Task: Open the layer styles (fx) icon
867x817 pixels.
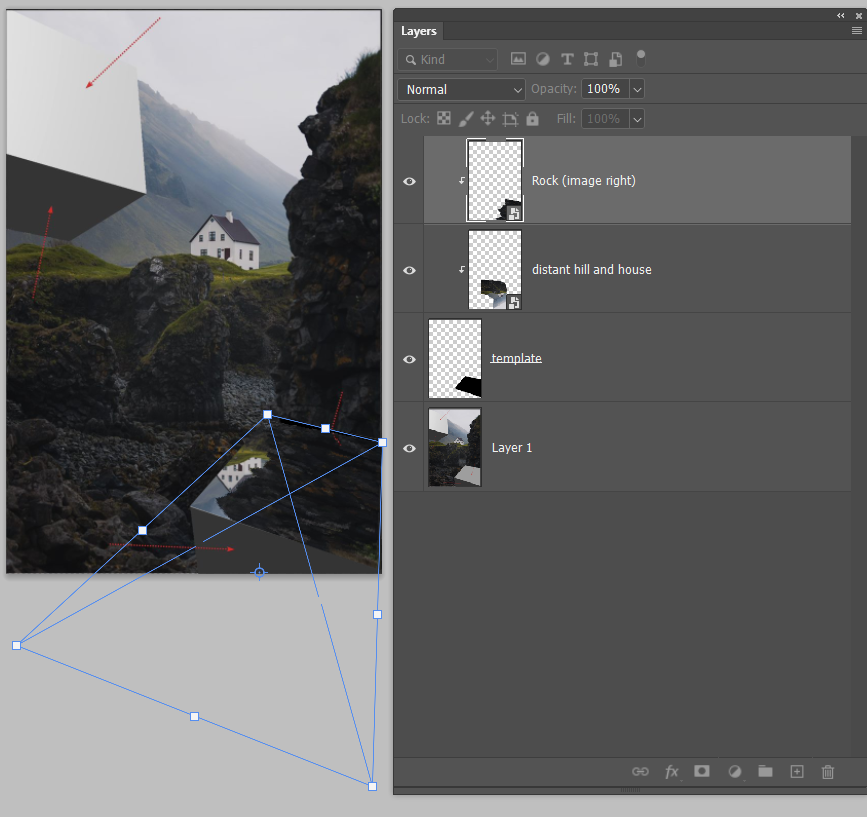Action: [x=671, y=771]
